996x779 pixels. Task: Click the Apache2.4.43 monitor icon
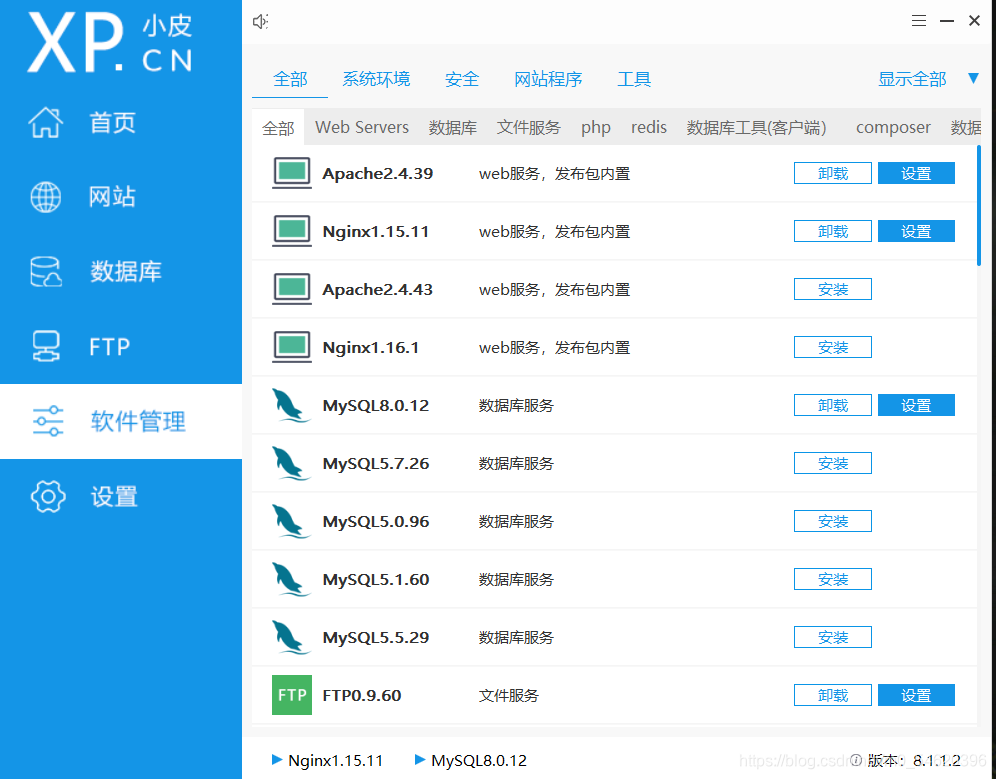292,289
